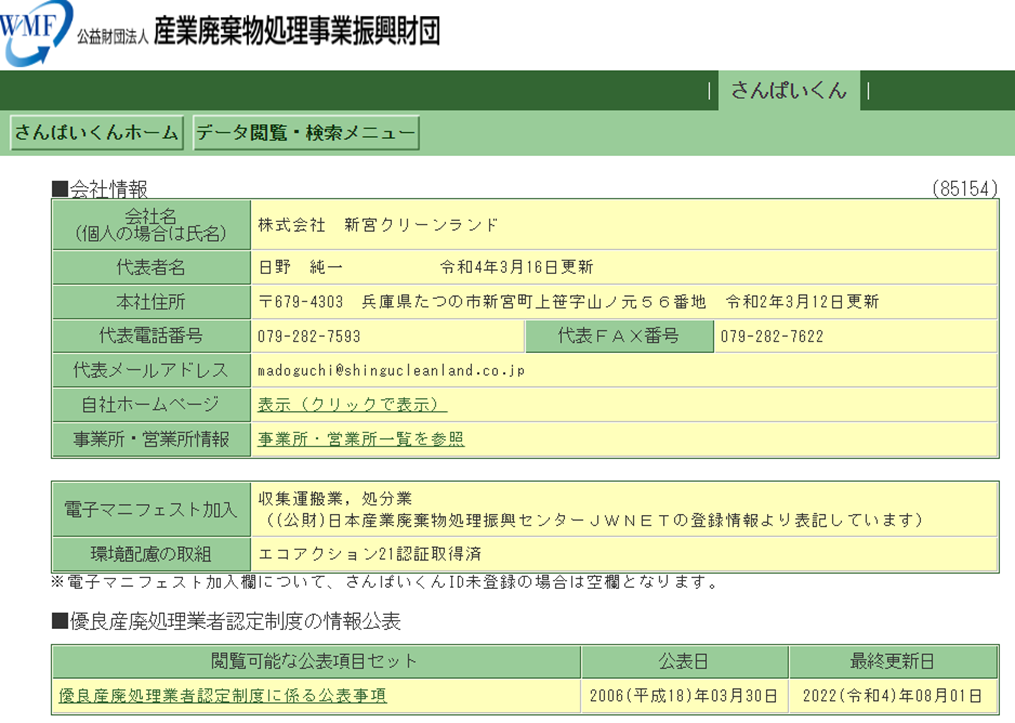Open データ閲覧・検索メニュー button
The width and height of the screenshot is (1015, 723).
pyautogui.click(x=306, y=133)
